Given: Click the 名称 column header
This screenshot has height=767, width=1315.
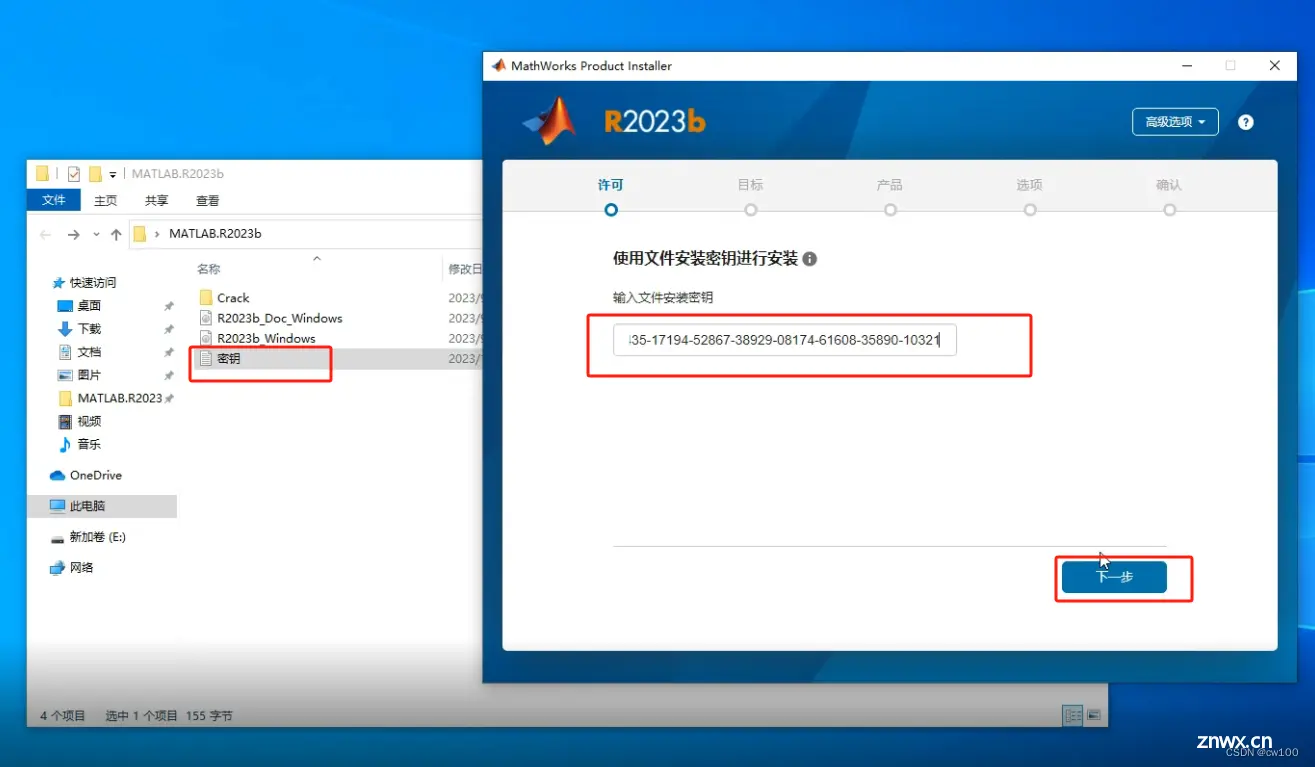Looking at the screenshot, I should (208, 269).
